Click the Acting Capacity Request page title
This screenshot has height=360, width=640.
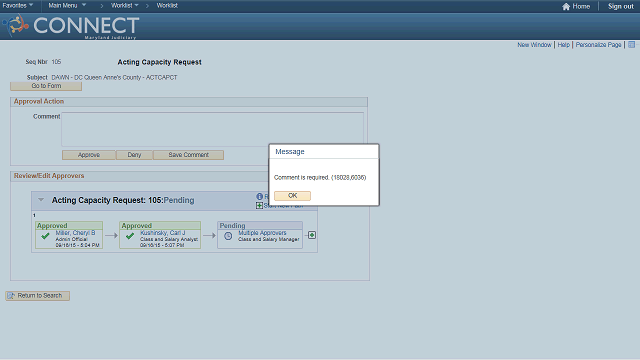[160, 62]
